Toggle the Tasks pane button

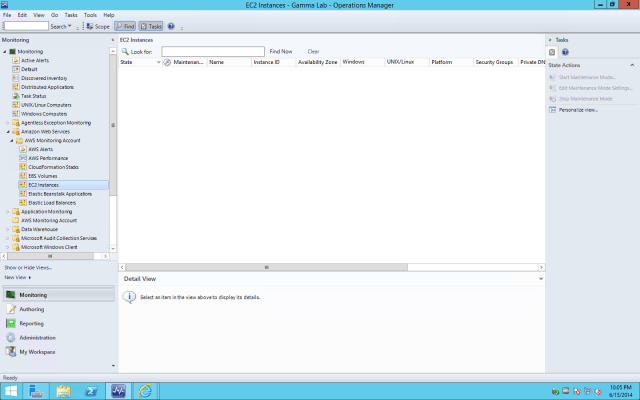point(151,26)
